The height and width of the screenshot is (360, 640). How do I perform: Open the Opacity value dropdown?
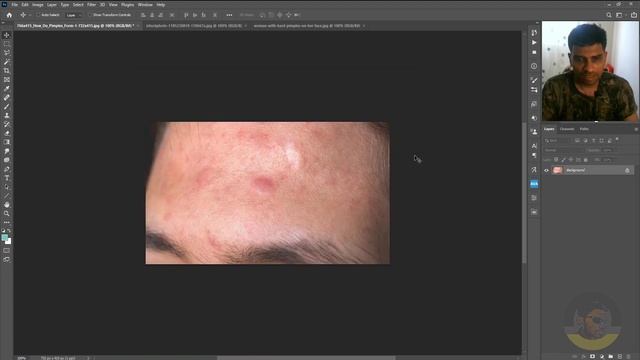(608, 150)
